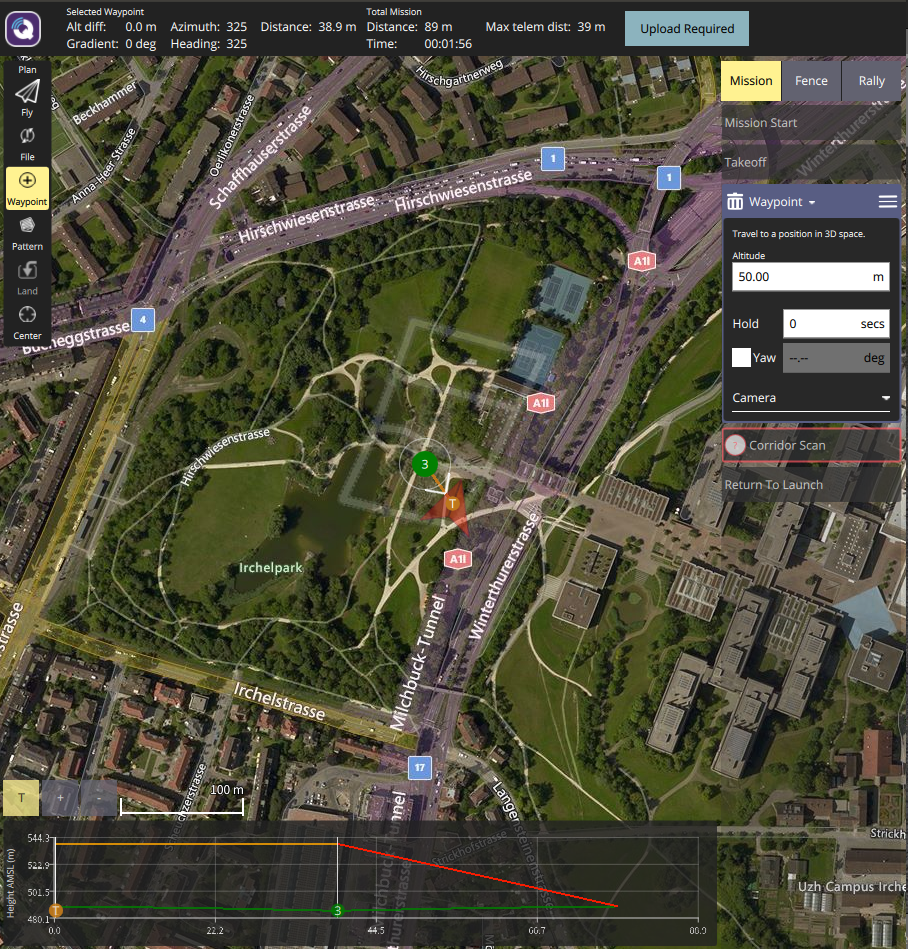Click the Gradient 0 deg value
The image size is (908, 949).
[140, 44]
